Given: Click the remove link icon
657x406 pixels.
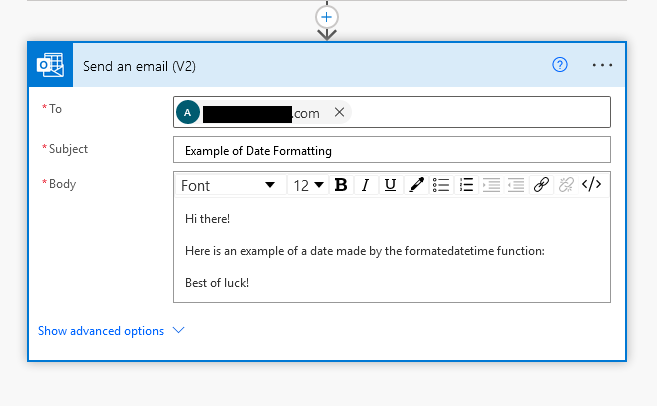Looking at the screenshot, I should click(566, 185).
